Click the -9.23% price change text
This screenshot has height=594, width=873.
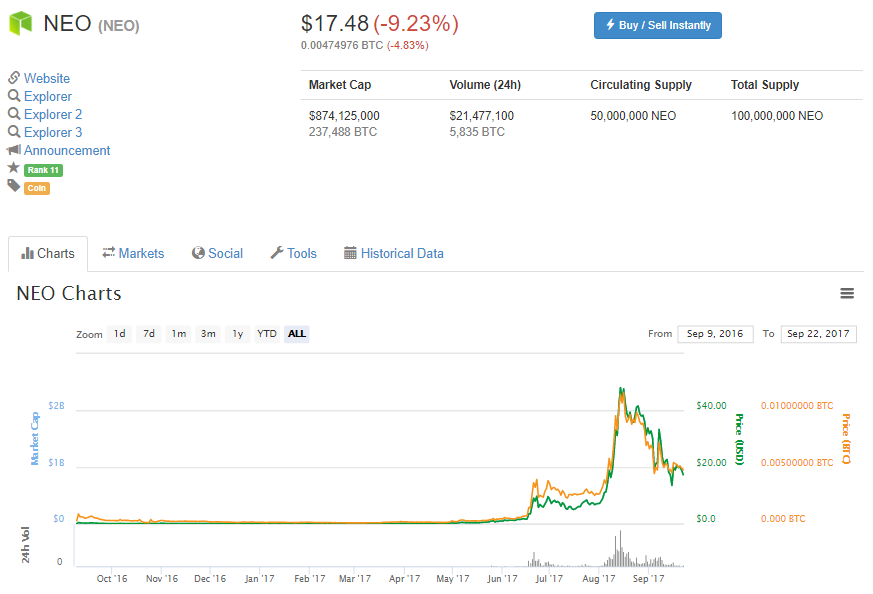click(x=416, y=23)
